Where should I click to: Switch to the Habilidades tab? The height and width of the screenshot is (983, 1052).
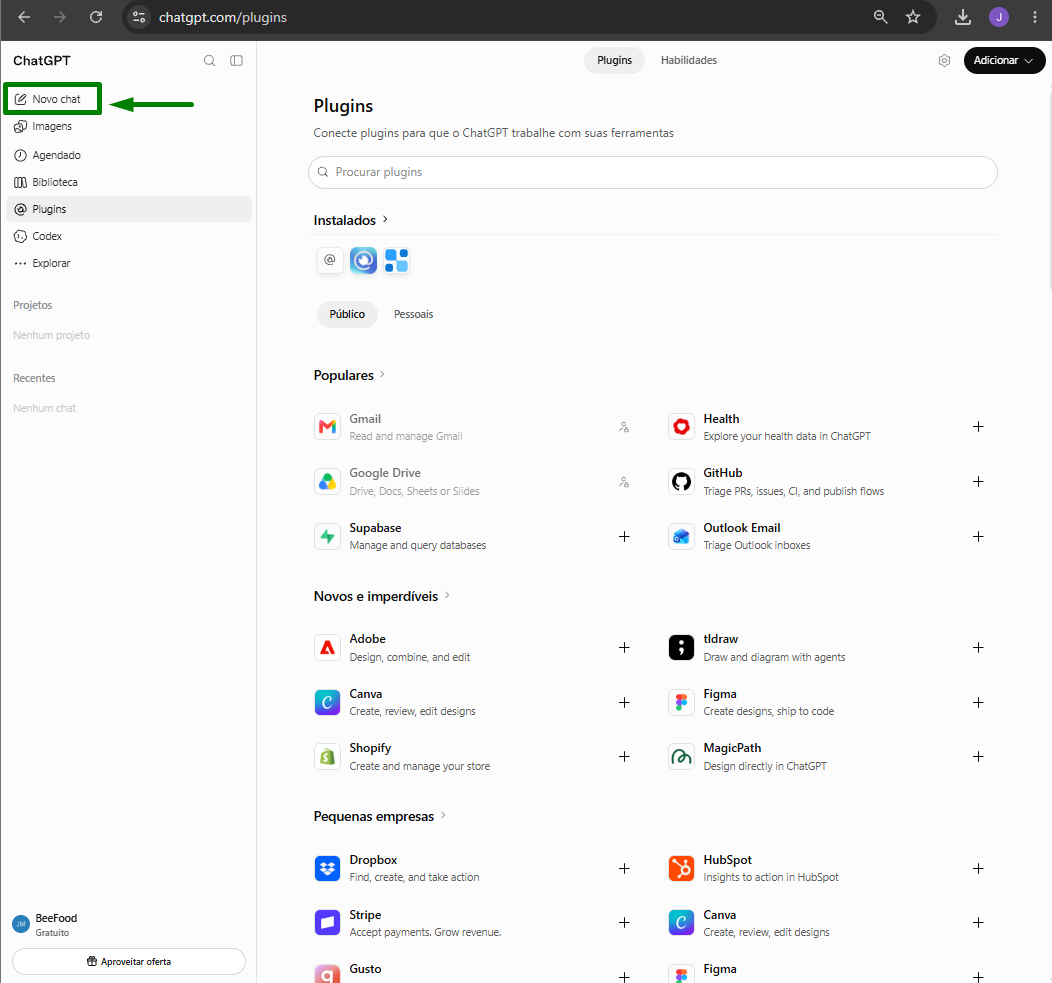point(688,60)
